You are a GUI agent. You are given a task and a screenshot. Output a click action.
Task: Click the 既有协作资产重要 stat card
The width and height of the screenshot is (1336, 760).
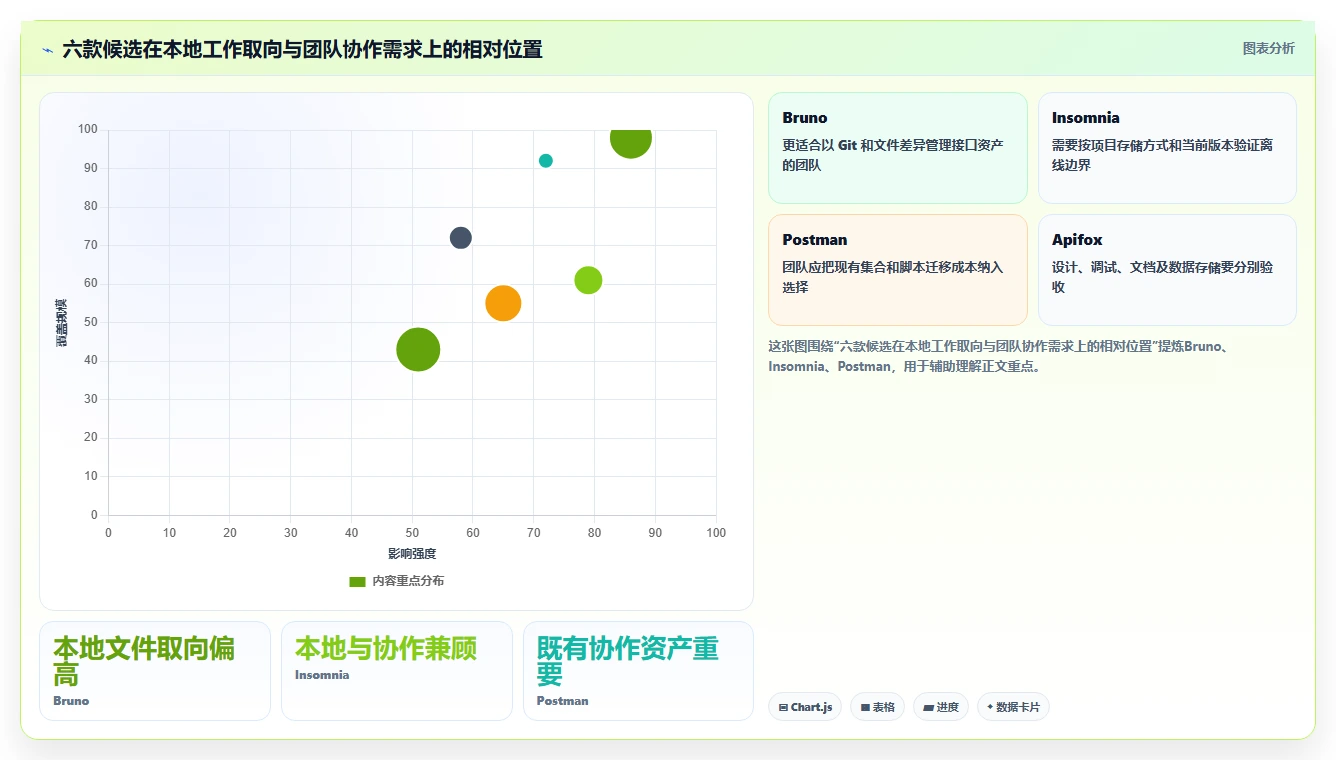point(638,671)
